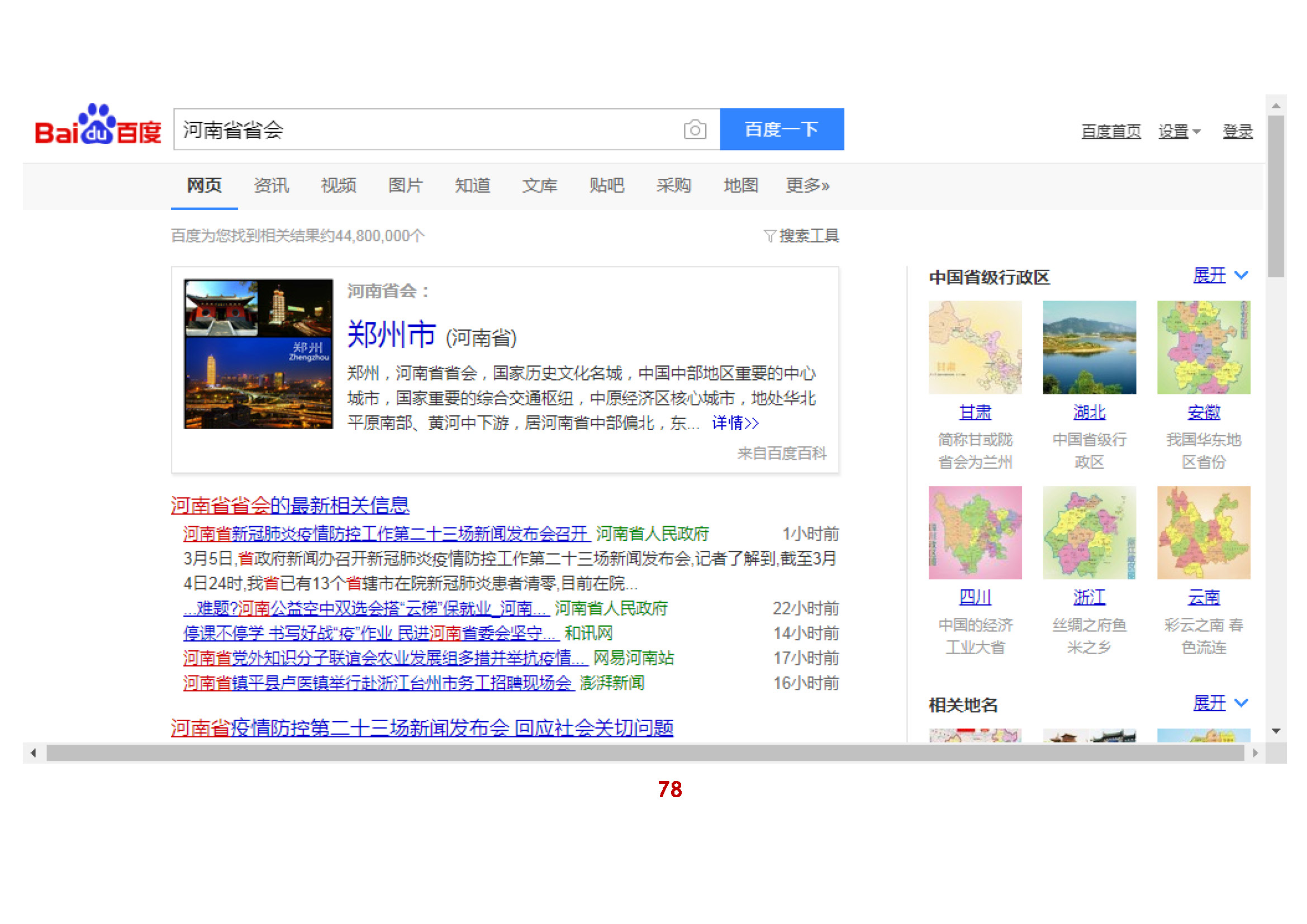Open the Zhengzhou city photo thumbnail
Image resolution: width=1307 pixels, height=924 pixels.
(x=259, y=353)
